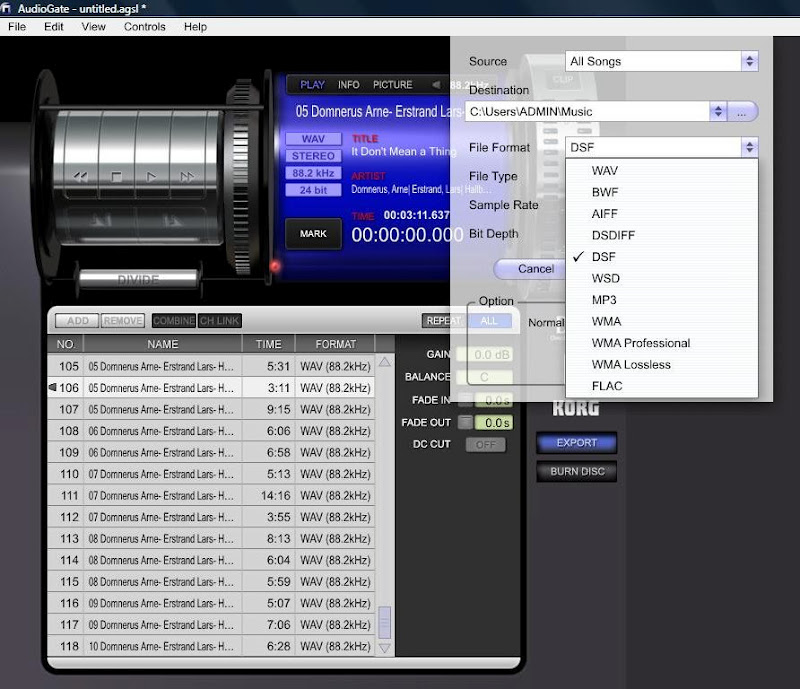Open the Destination path dropdown
The width and height of the screenshot is (800, 689).
coord(718,111)
